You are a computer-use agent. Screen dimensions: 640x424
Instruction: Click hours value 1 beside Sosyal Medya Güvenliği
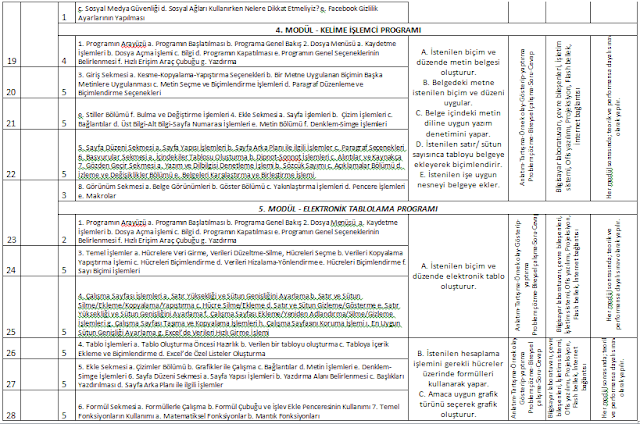pos(64,18)
